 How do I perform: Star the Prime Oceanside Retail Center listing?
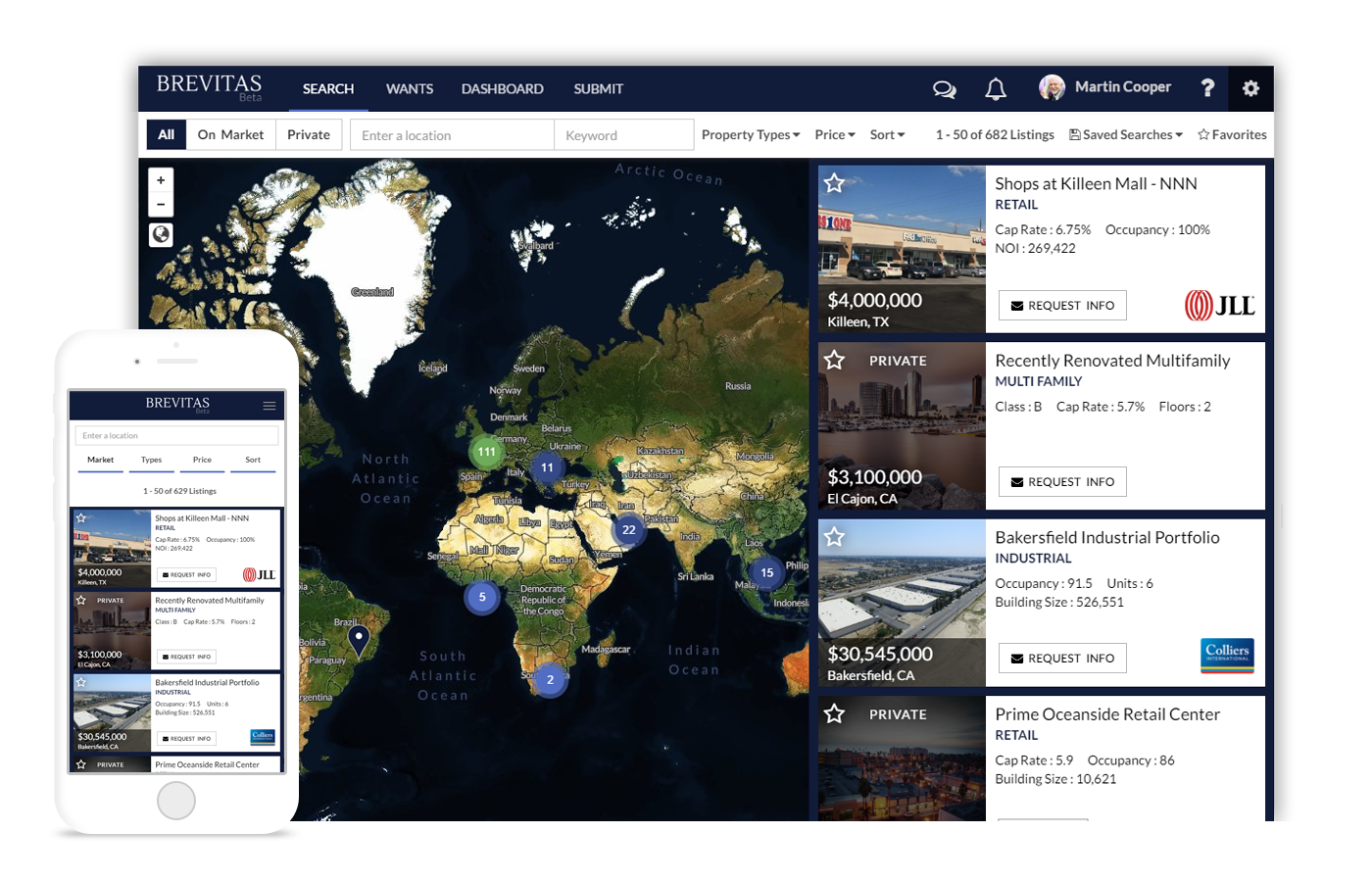pos(834,713)
